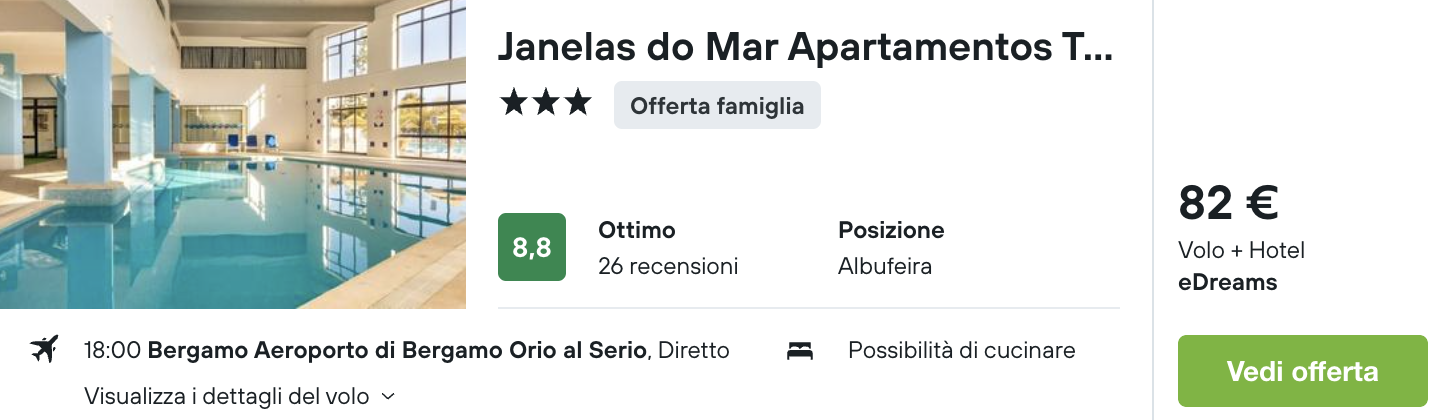Open the 26 recensioni reviews link

click(x=668, y=266)
